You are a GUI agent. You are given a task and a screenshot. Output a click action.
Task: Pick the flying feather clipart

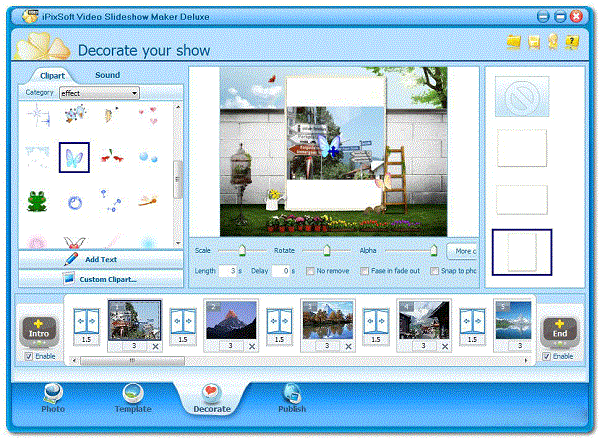pyautogui.click(x=110, y=114)
